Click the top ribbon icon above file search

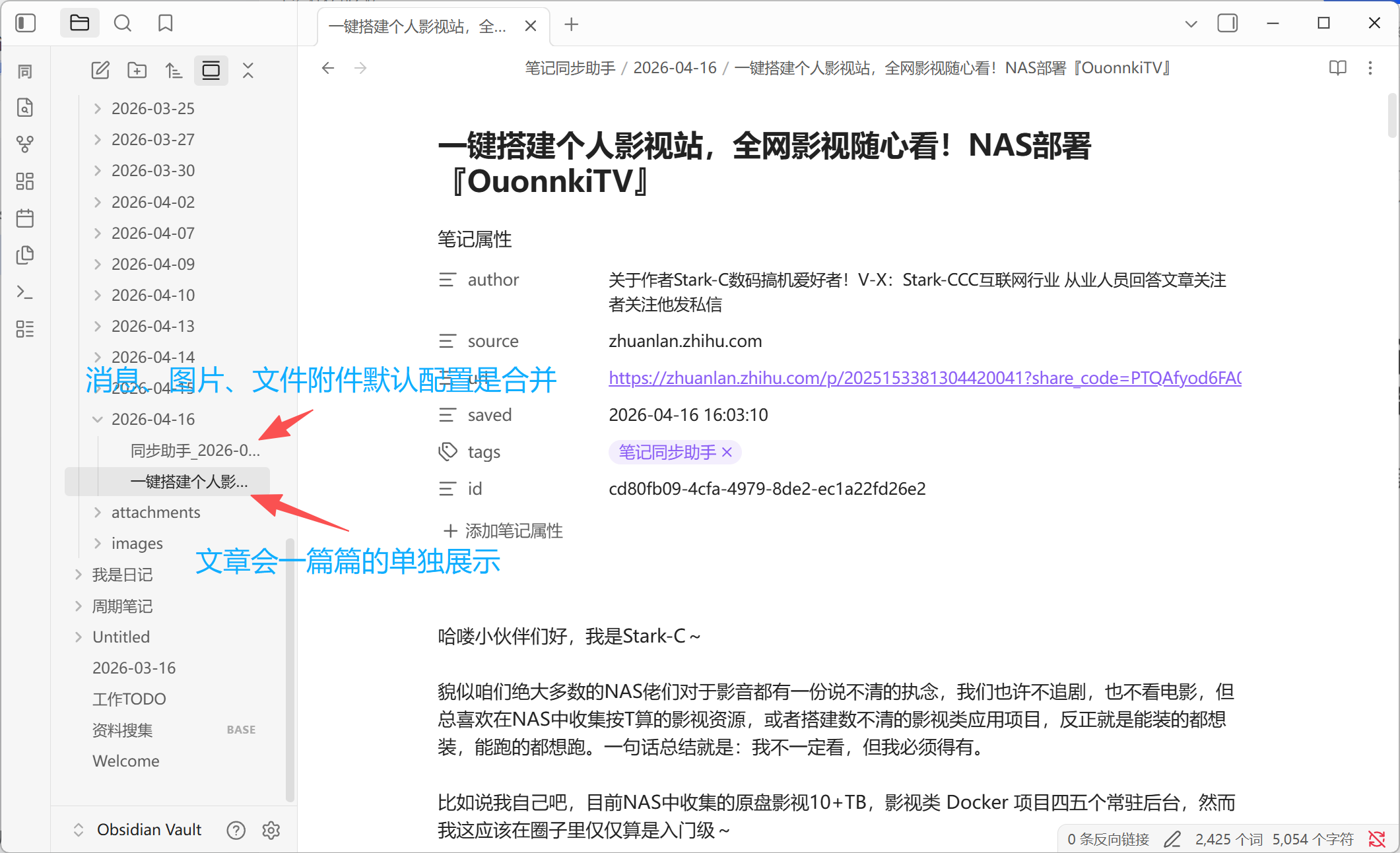pyautogui.click(x=25, y=71)
